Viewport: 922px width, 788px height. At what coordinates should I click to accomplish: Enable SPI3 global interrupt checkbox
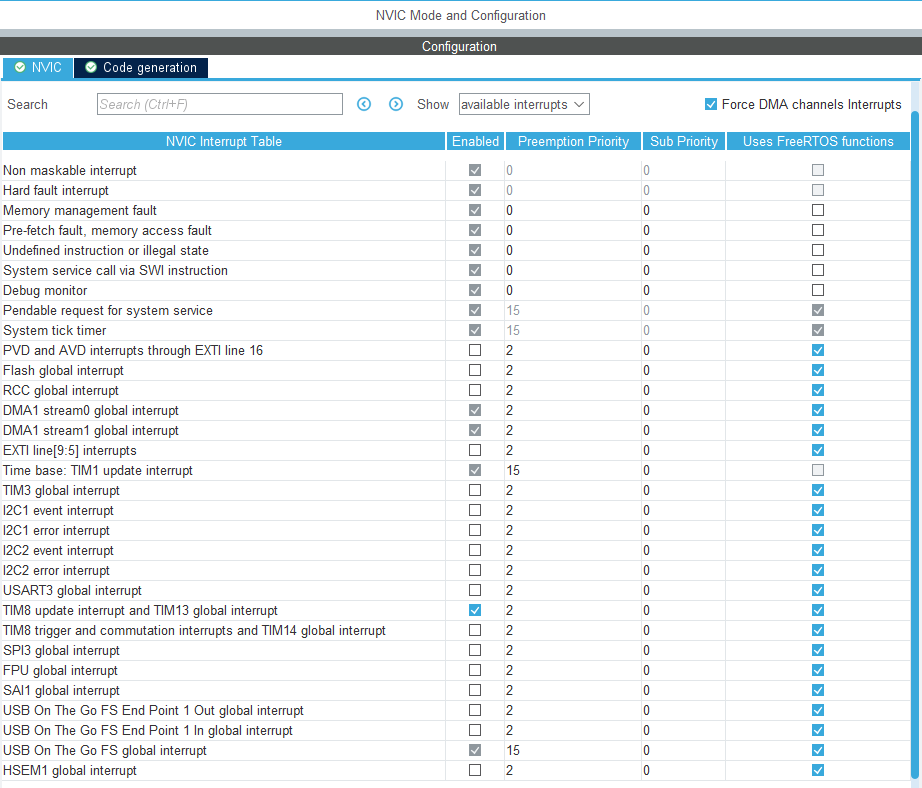pos(475,650)
